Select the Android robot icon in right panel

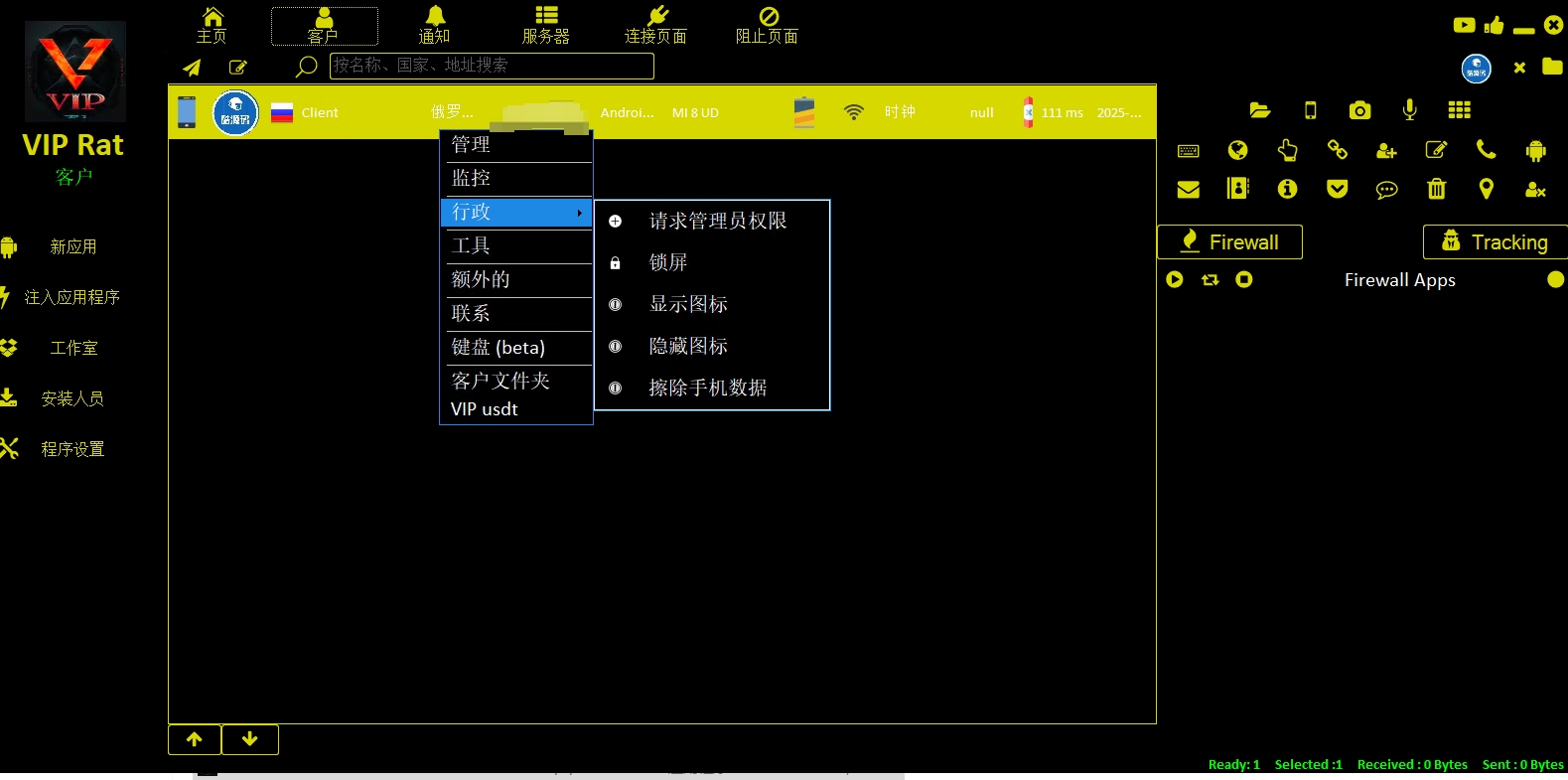[x=1536, y=151]
